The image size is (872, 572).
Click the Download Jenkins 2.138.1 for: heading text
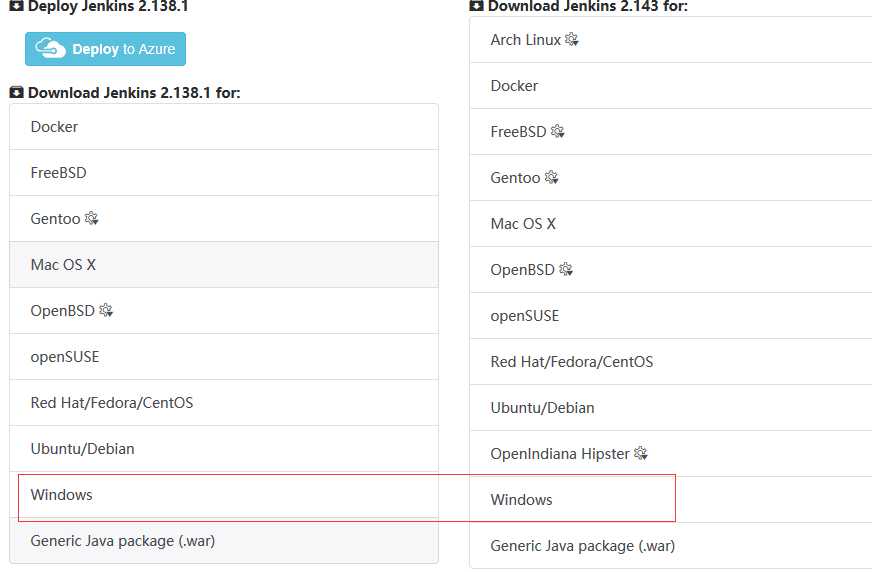[134, 93]
